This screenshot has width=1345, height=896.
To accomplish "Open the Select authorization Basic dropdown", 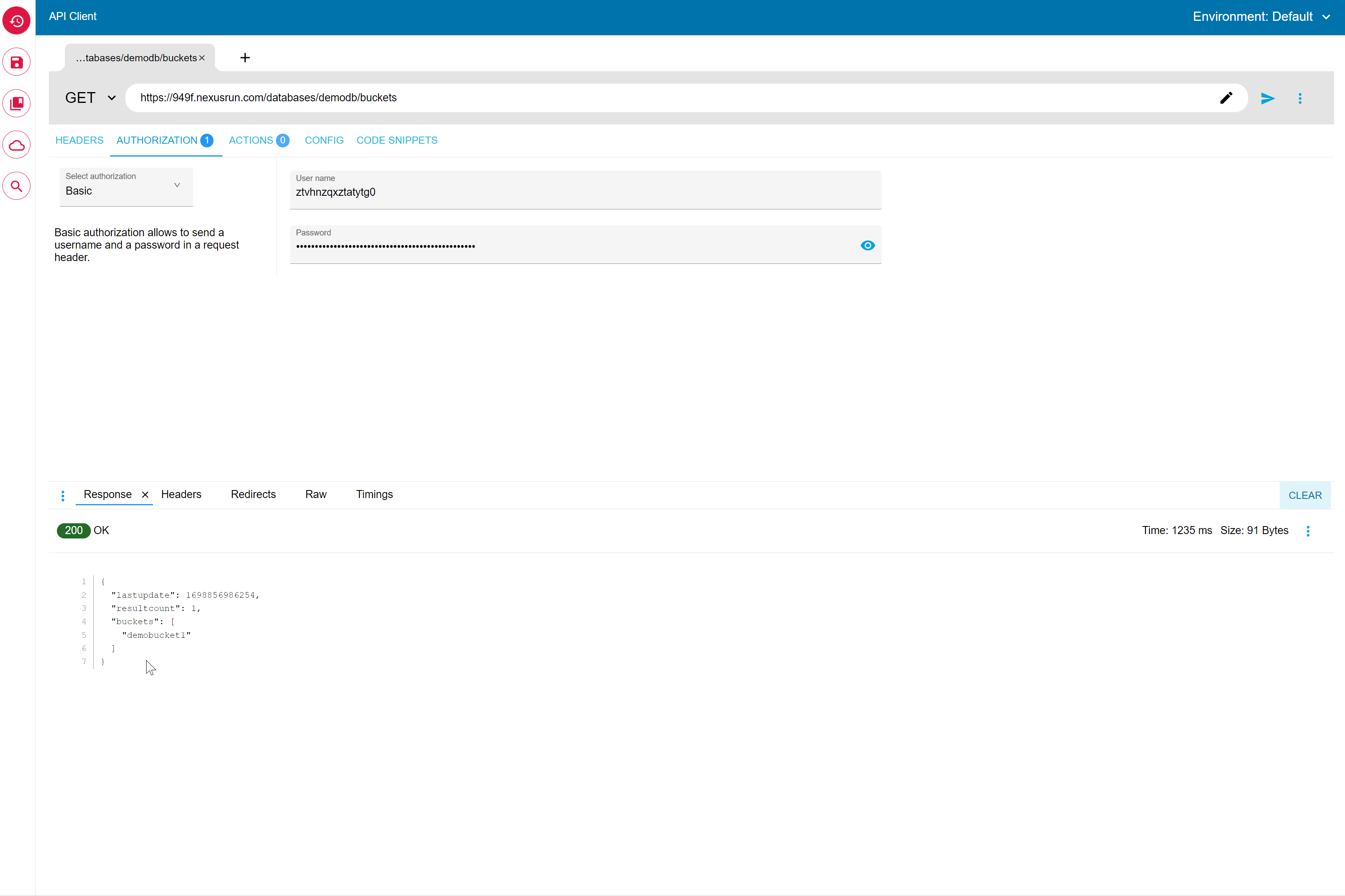I will tap(126, 186).
